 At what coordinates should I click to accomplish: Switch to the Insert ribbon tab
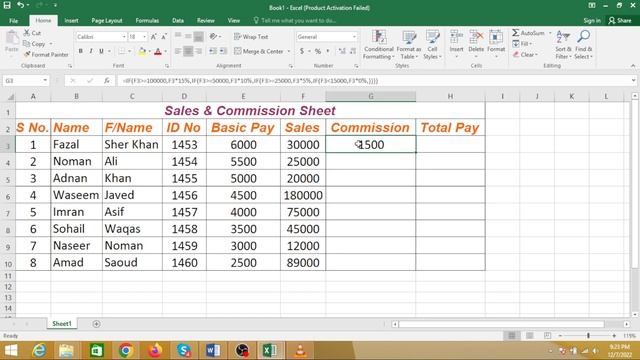(x=71, y=20)
